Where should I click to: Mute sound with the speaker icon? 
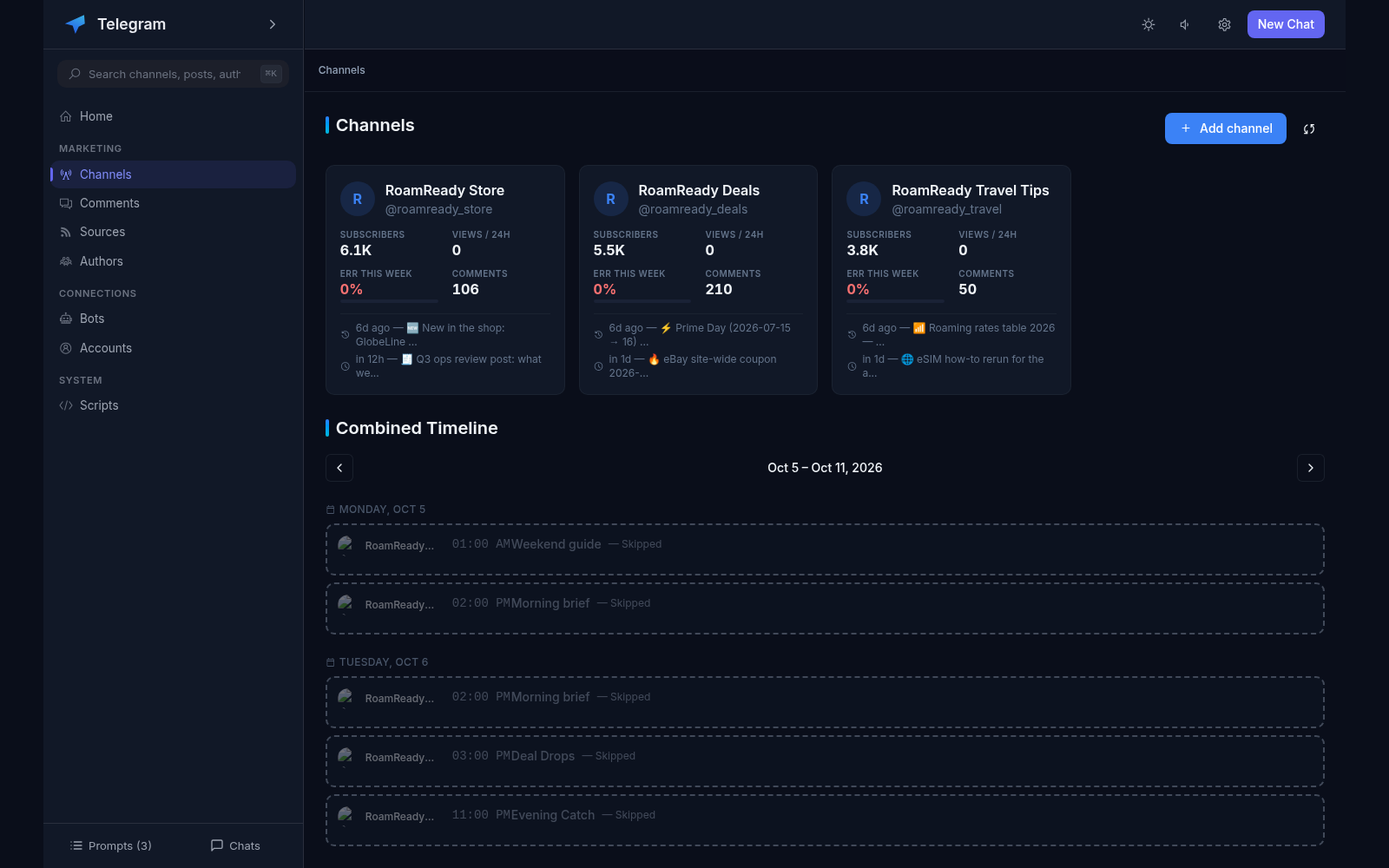(x=1185, y=24)
